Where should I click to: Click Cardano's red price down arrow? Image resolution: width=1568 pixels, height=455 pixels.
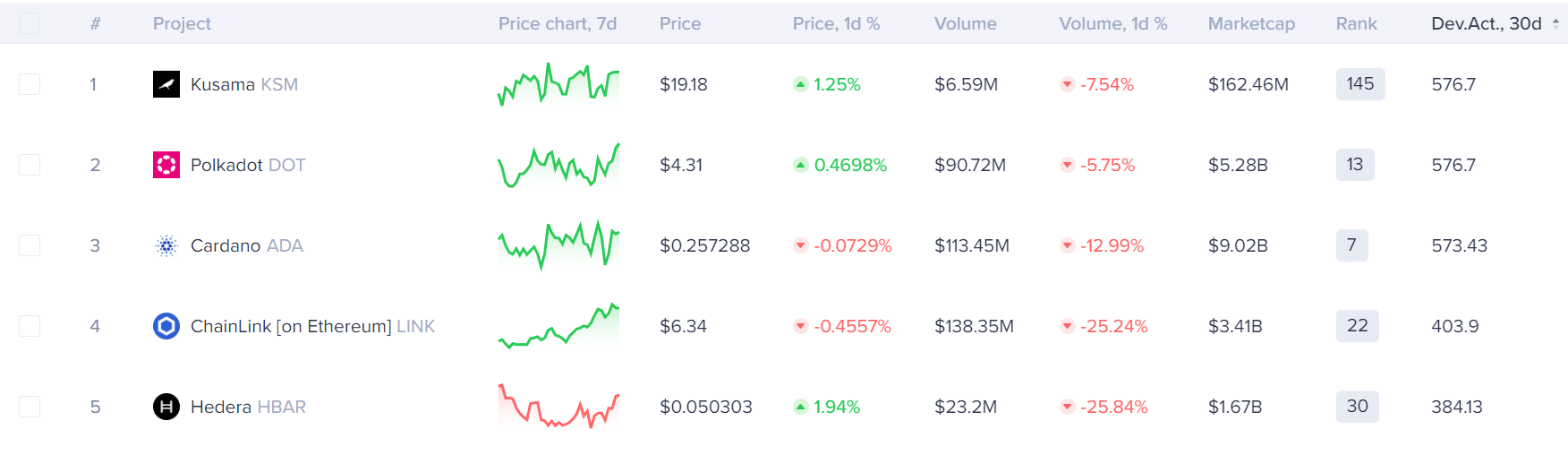pyautogui.click(x=800, y=245)
